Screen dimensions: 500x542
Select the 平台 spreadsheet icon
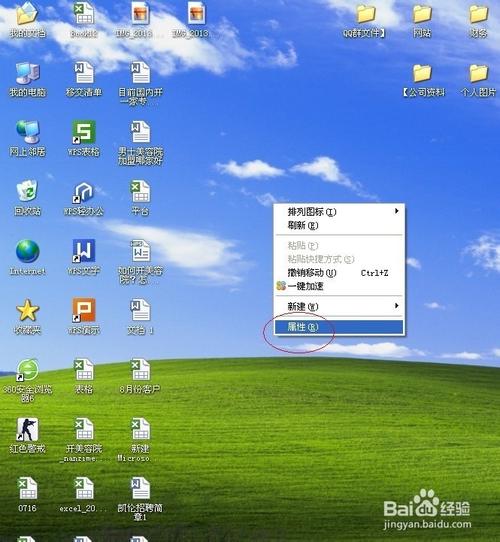point(140,191)
